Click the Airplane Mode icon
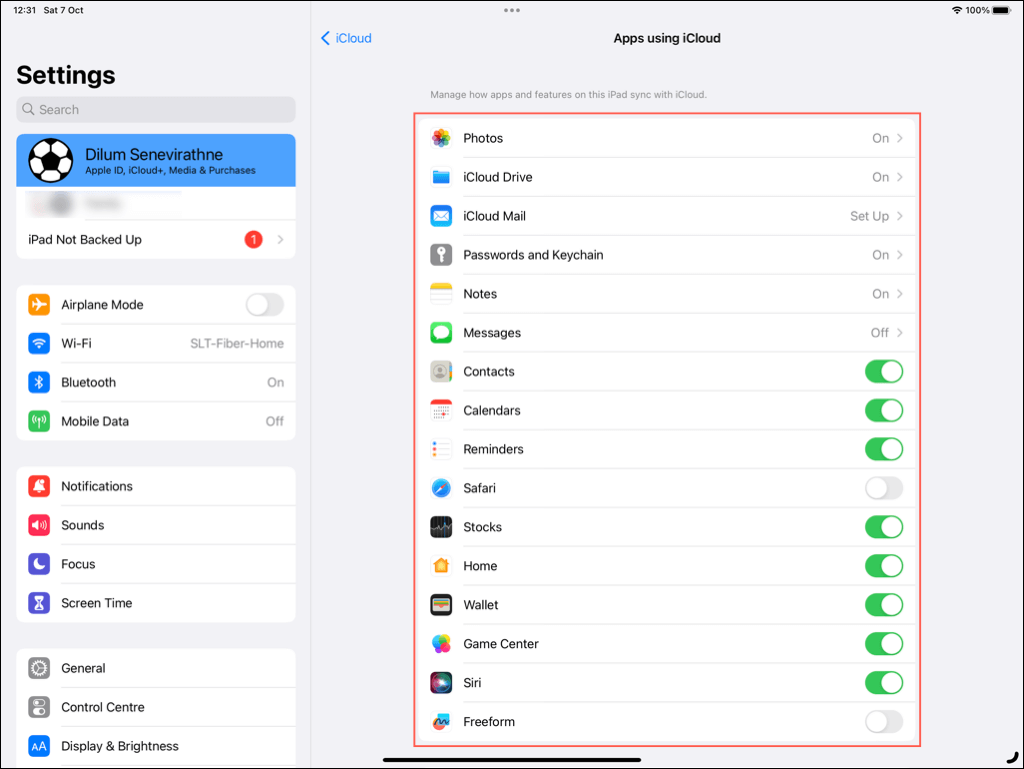 coord(39,305)
